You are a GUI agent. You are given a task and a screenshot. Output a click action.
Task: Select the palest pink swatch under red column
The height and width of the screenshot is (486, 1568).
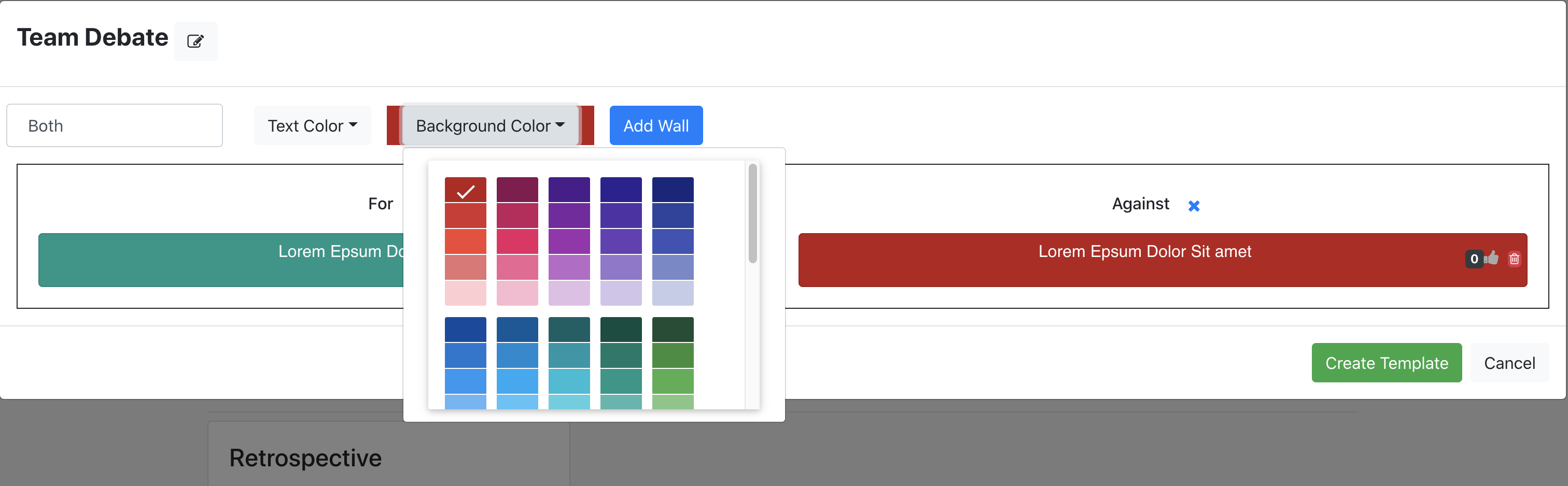466,293
